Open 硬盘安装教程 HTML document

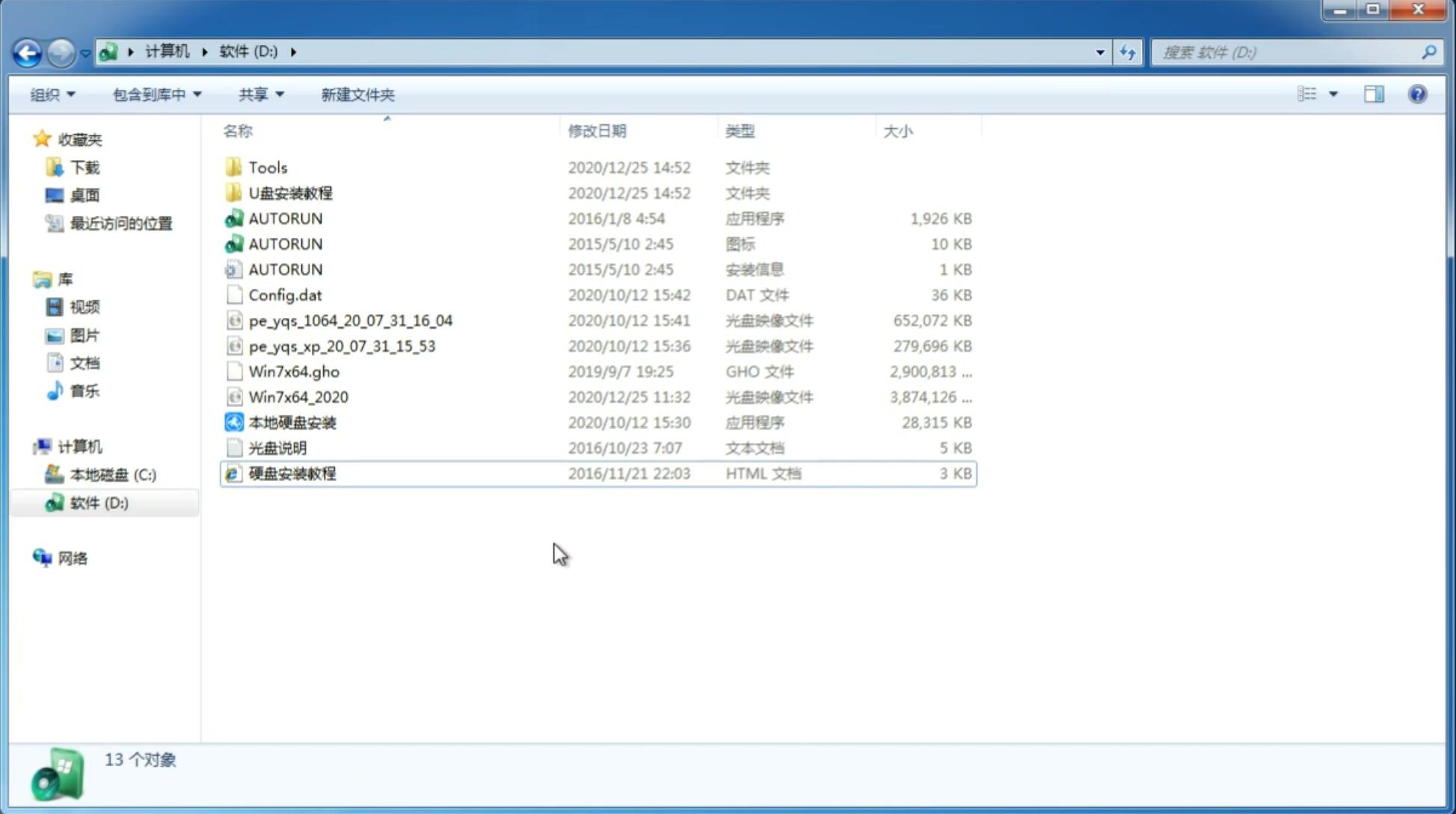click(x=291, y=473)
